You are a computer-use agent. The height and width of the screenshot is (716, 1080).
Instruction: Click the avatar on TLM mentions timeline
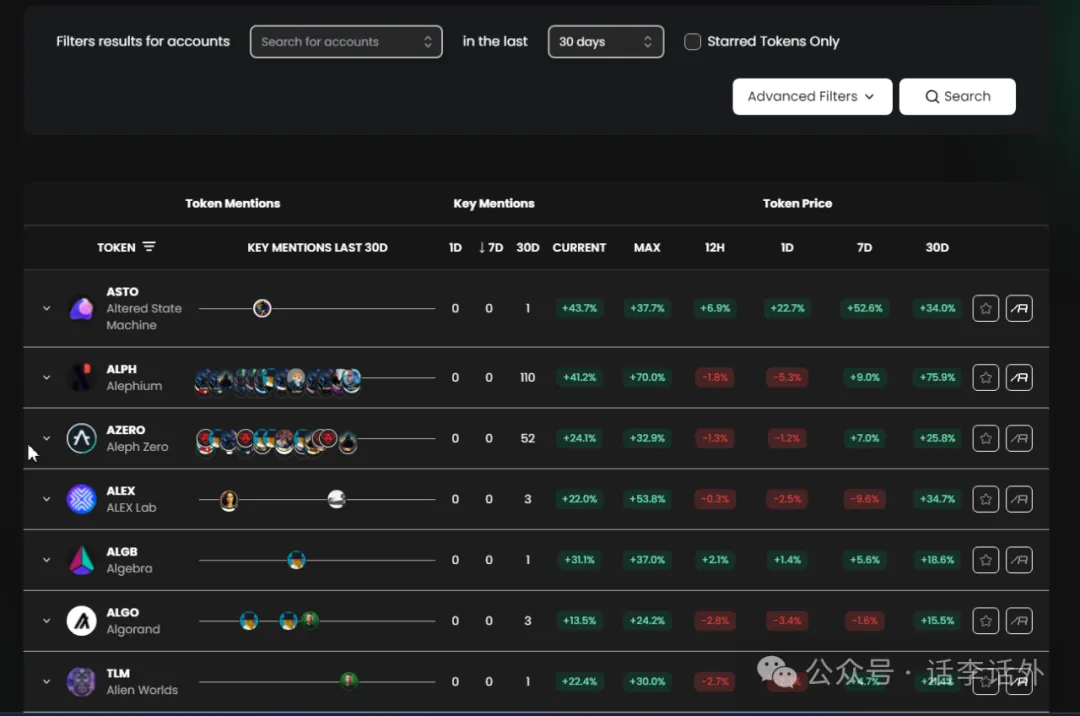pyautogui.click(x=349, y=682)
